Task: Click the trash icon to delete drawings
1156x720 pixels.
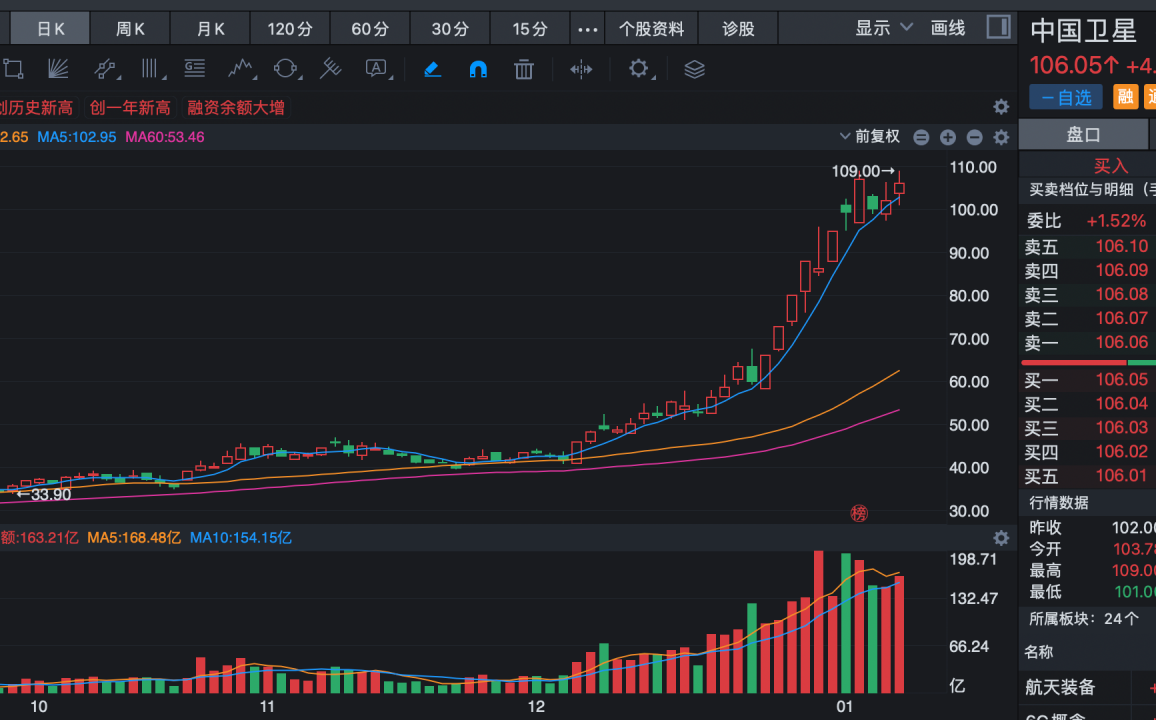Action: coord(523,69)
